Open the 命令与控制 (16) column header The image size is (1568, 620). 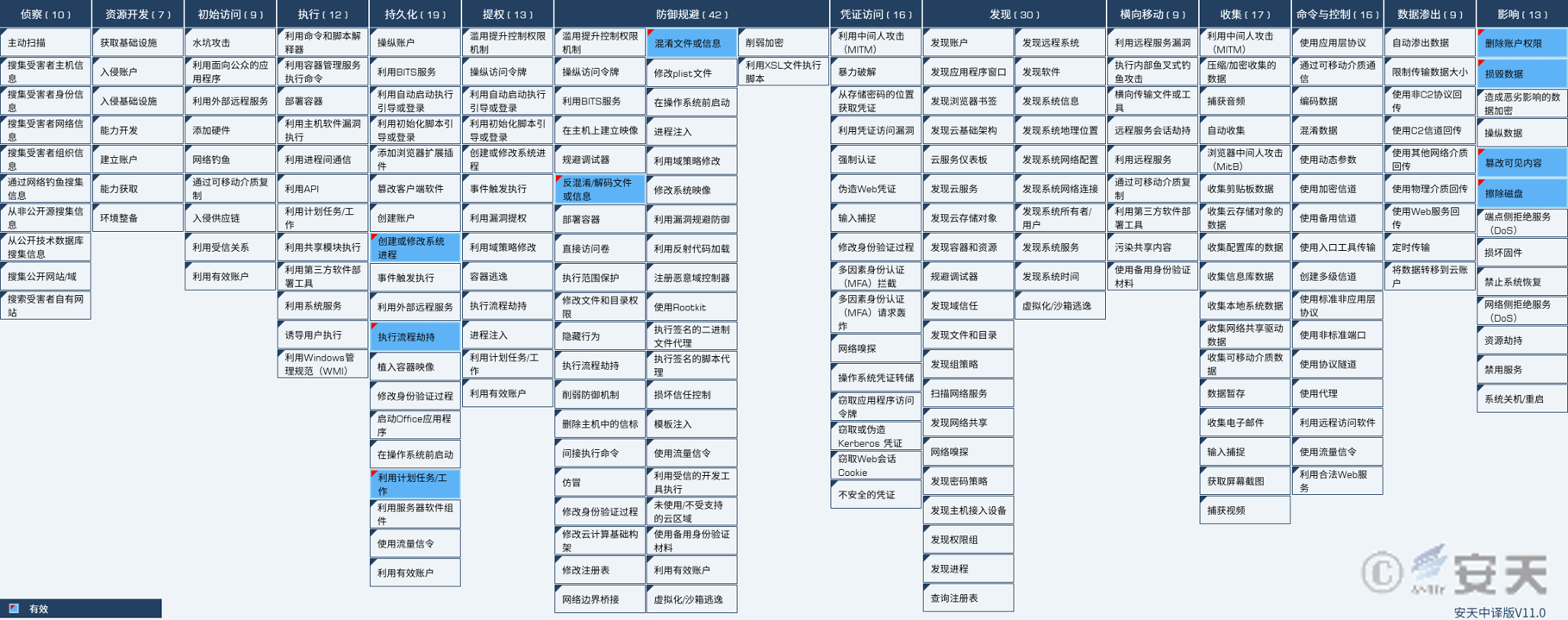1338,14
